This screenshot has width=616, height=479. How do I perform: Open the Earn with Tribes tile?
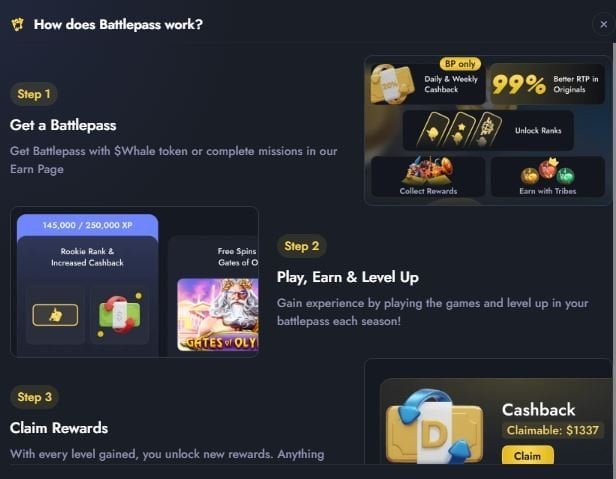coord(548,176)
